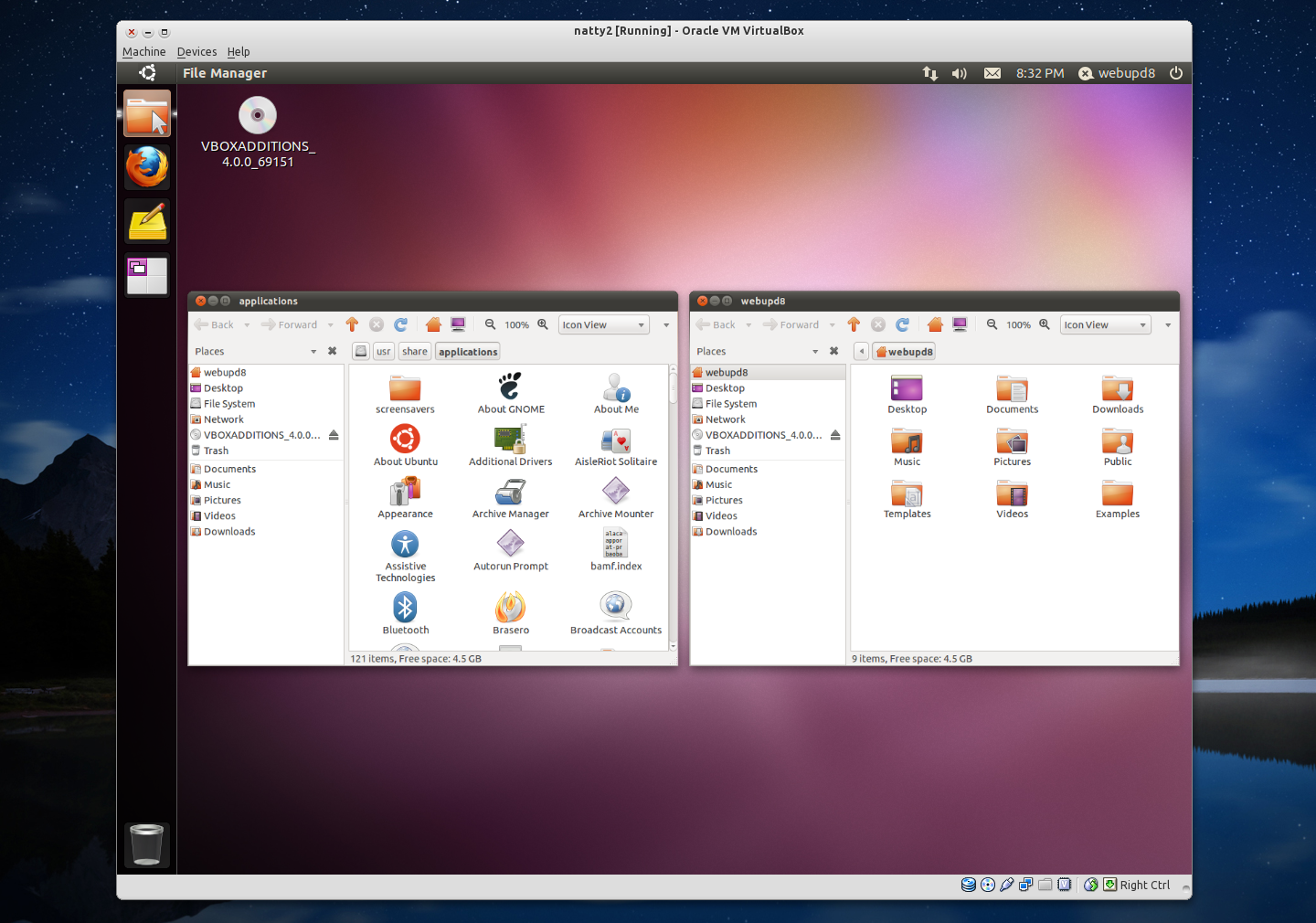Image resolution: width=1316 pixels, height=923 pixels.
Task: Open the workspace switcher launcher icon
Action: coord(147,275)
